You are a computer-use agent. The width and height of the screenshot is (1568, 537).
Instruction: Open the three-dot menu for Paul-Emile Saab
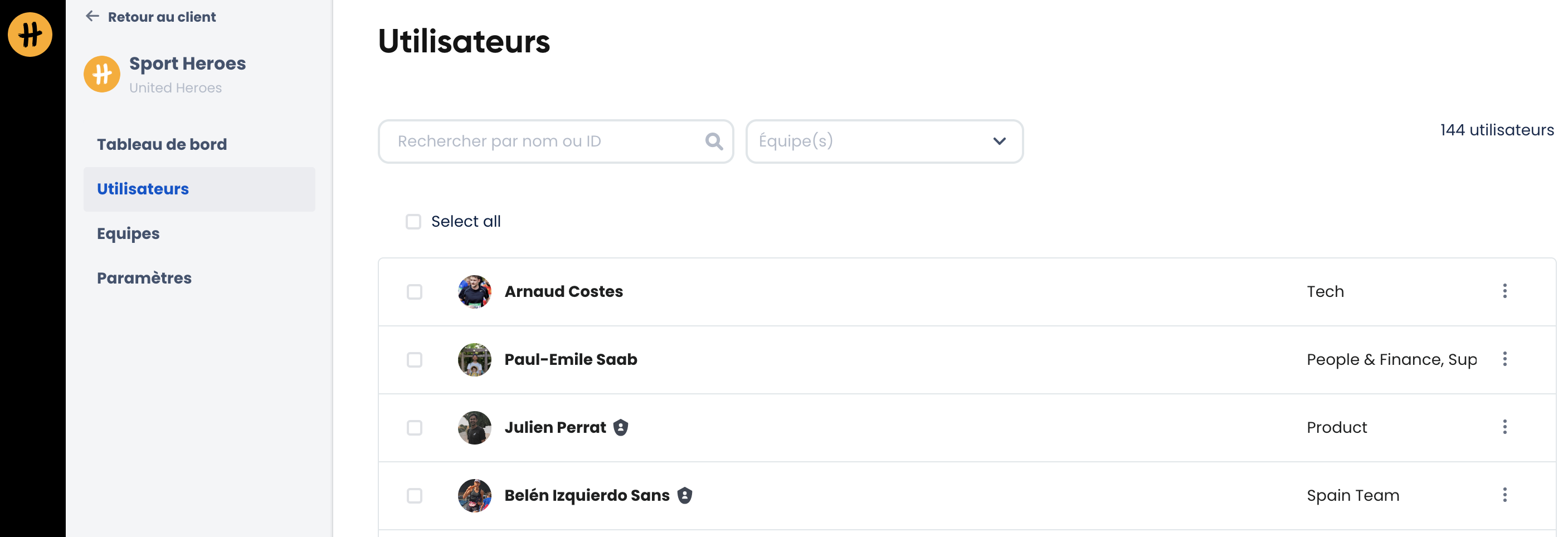1504,359
